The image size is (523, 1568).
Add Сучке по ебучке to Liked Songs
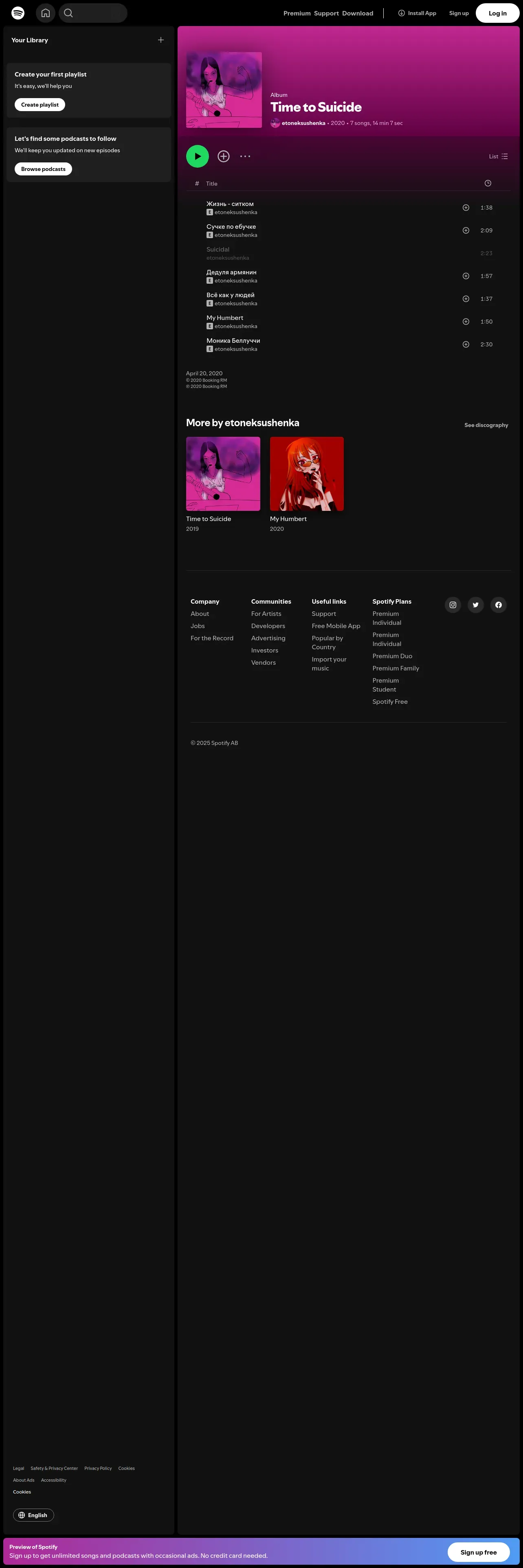pyautogui.click(x=466, y=231)
